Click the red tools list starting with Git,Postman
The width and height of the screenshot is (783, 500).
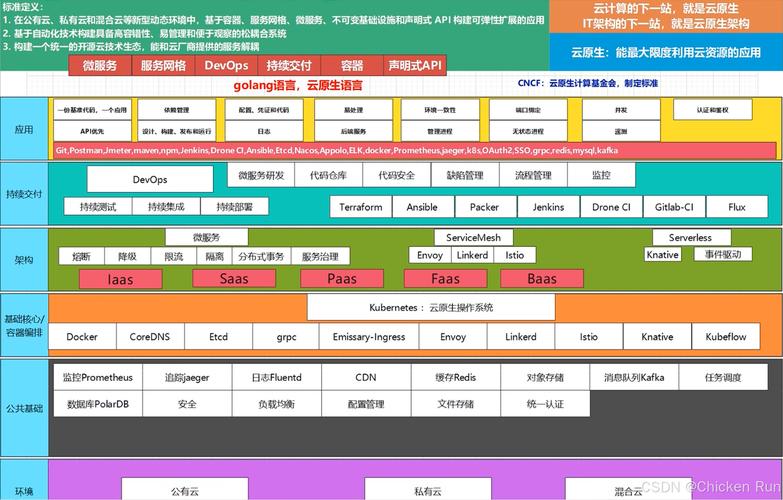(x=414, y=150)
